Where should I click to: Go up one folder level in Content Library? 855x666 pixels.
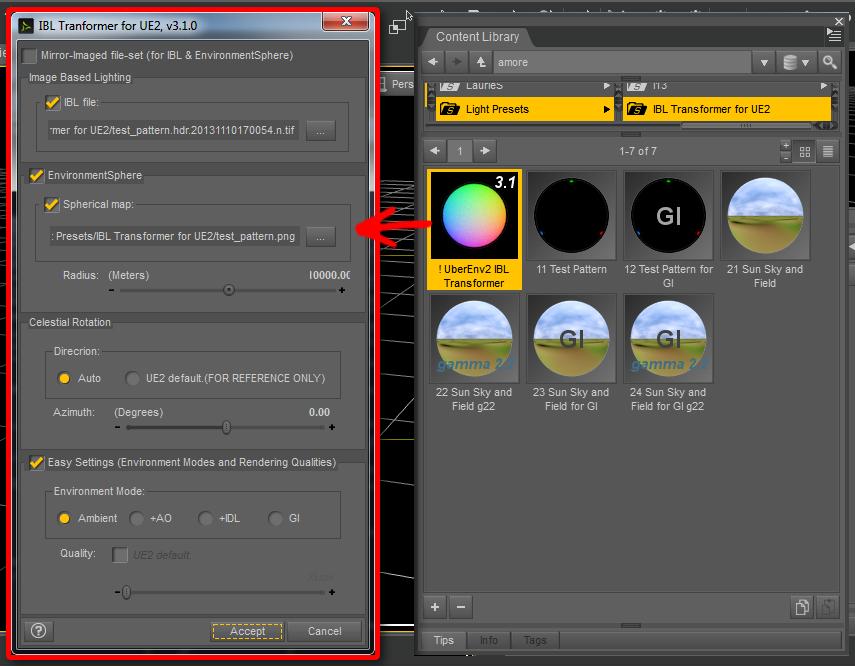point(481,62)
